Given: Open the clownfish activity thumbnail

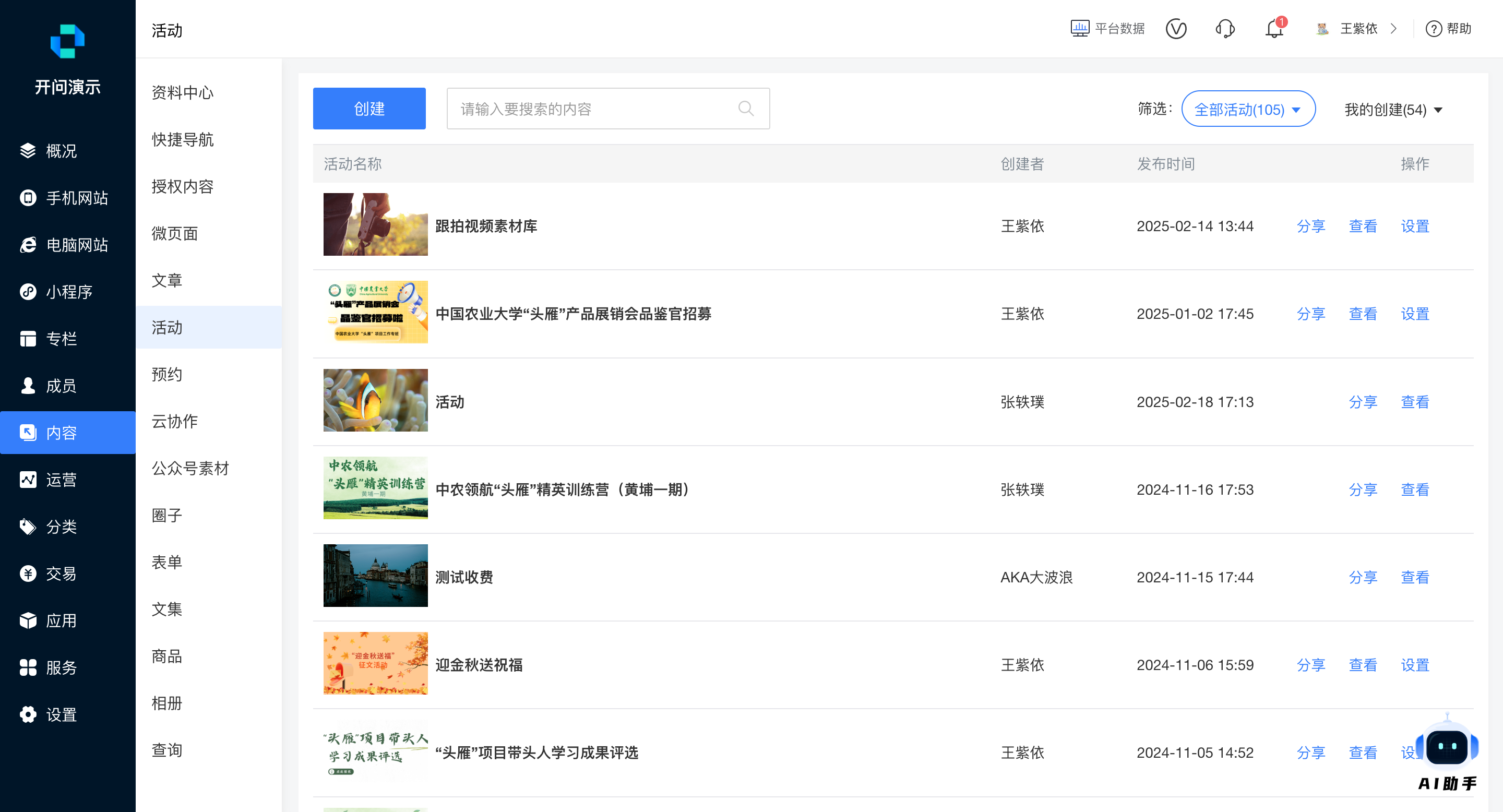Looking at the screenshot, I should point(375,401).
